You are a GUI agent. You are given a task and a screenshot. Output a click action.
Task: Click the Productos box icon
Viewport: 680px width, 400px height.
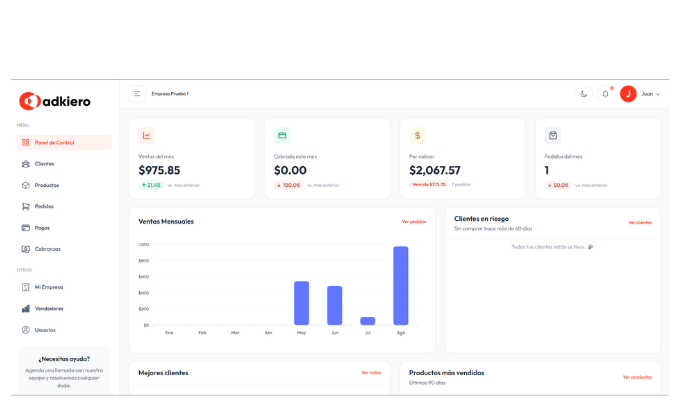click(26, 185)
